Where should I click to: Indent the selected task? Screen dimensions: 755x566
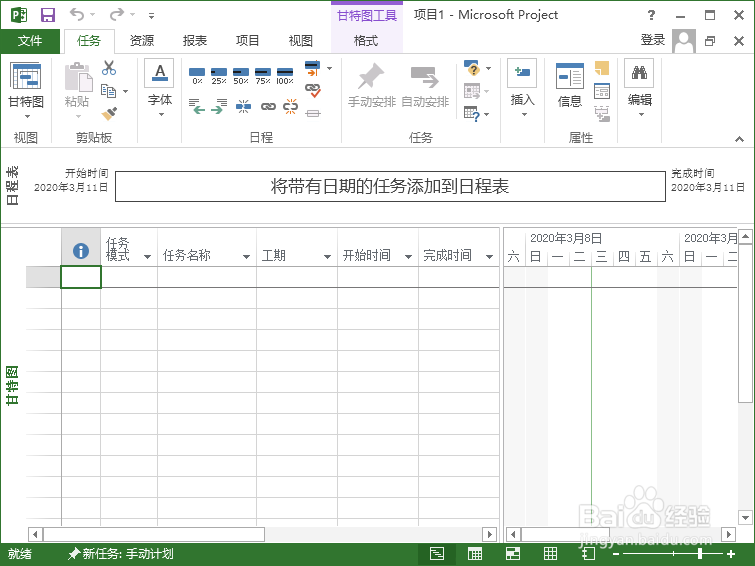point(219,106)
